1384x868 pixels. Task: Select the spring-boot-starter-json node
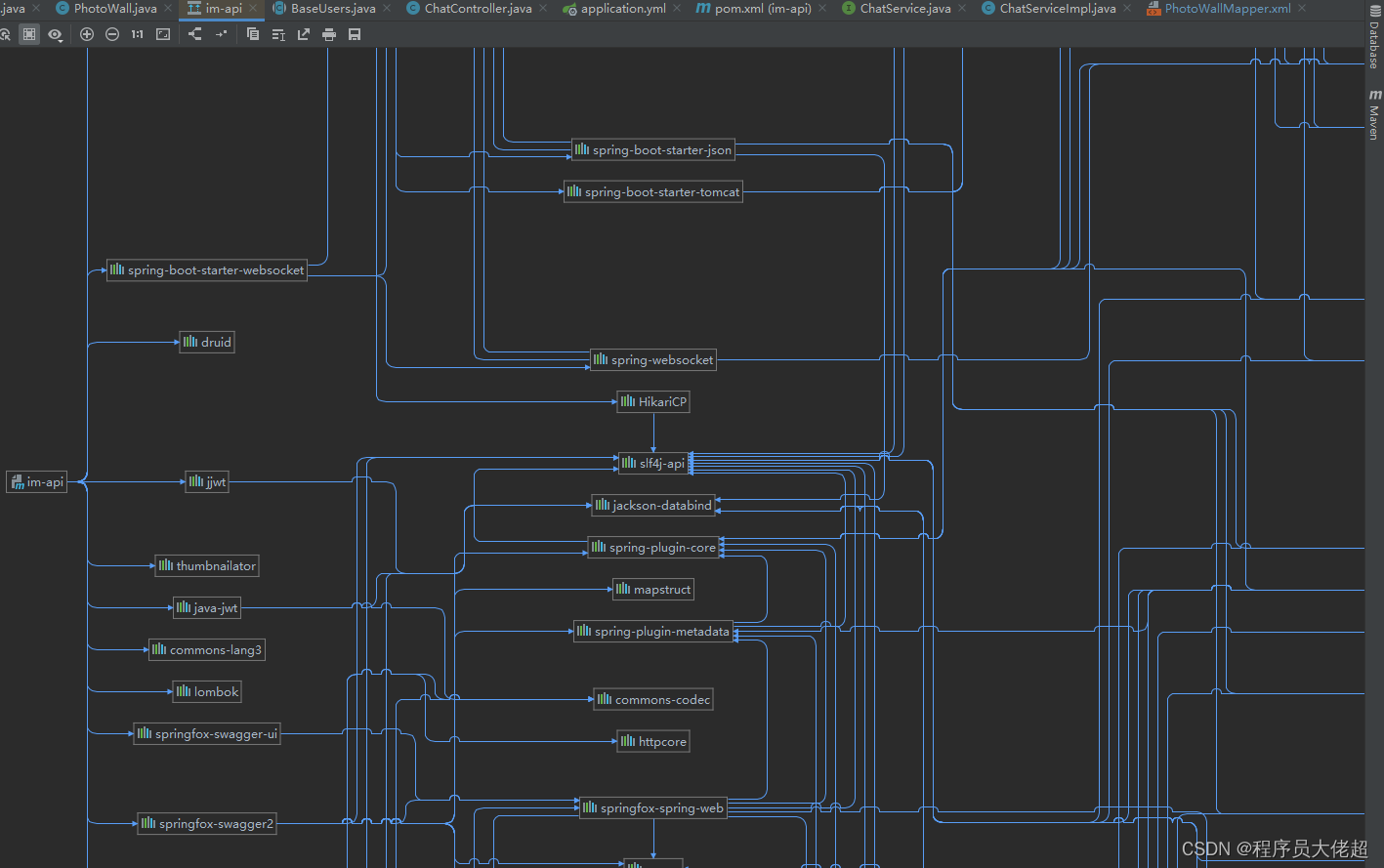(x=653, y=149)
